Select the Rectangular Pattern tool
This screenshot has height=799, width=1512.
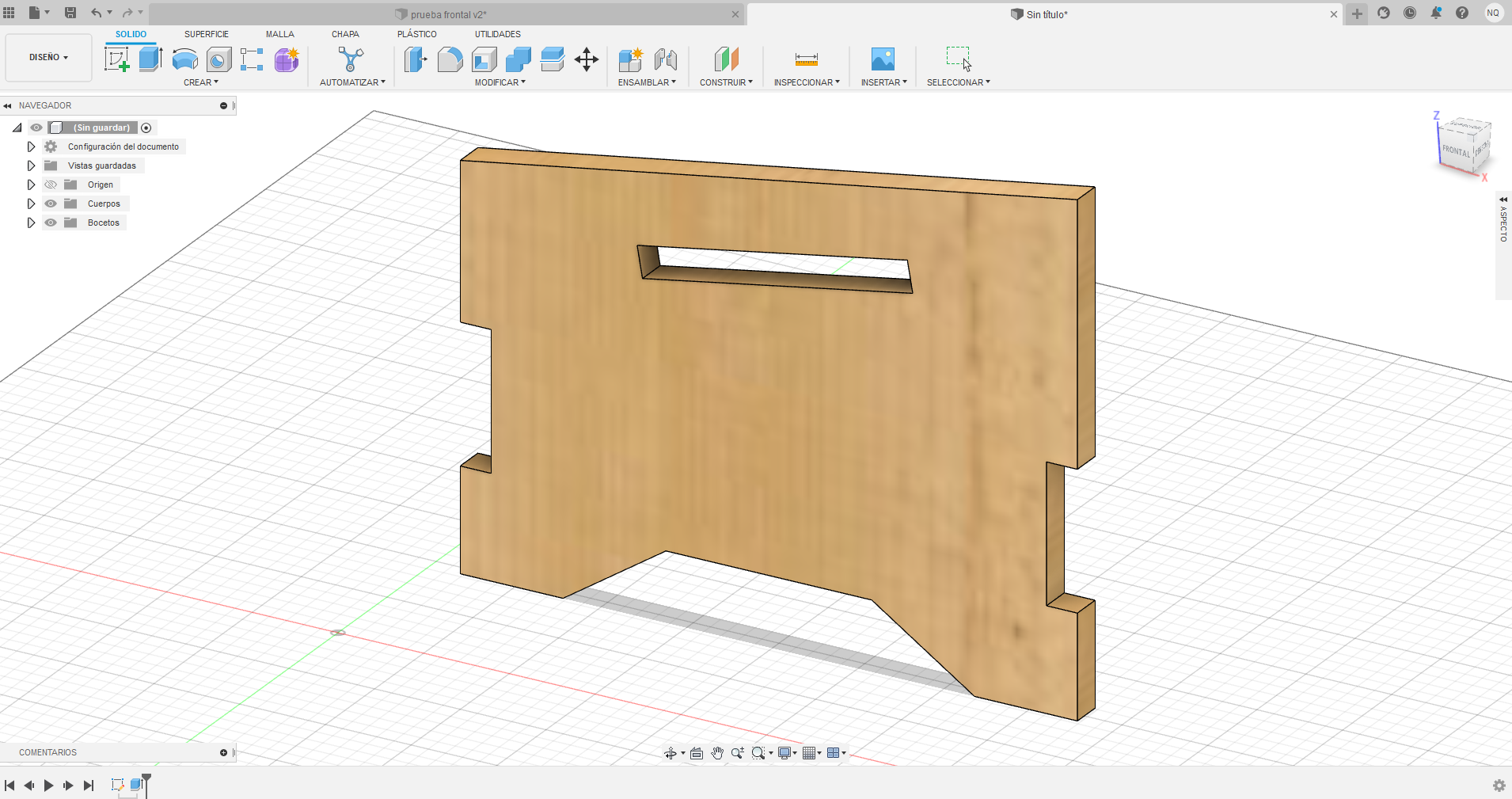[252, 59]
